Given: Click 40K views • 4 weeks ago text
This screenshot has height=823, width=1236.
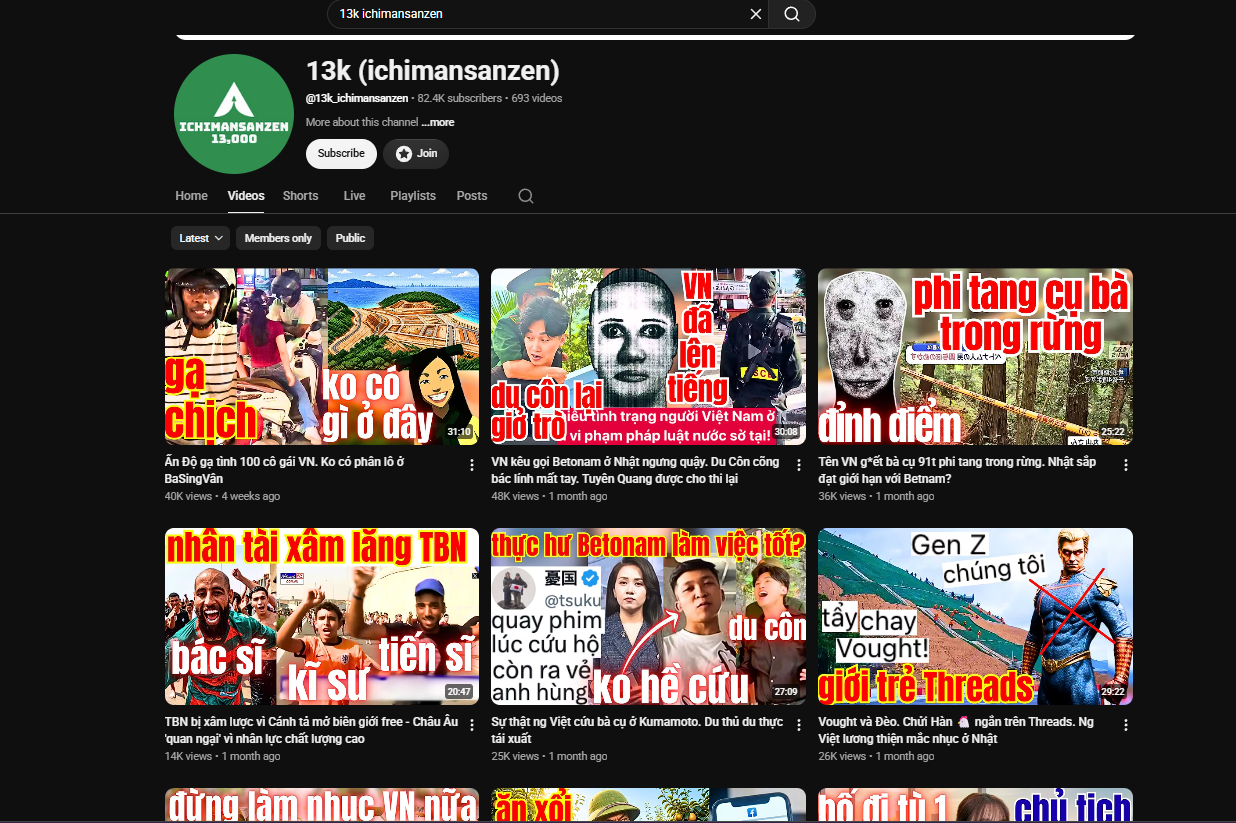Looking at the screenshot, I should tap(222, 496).
